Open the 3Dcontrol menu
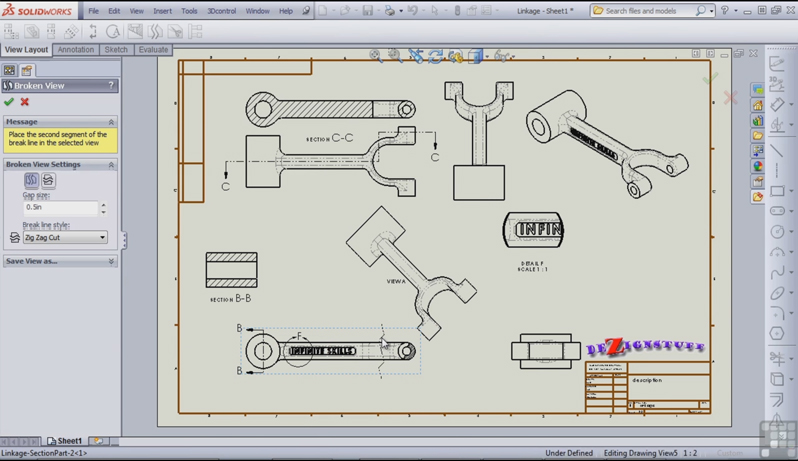Image resolution: width=798 pixels, height=461 pixels. (221, 11)
